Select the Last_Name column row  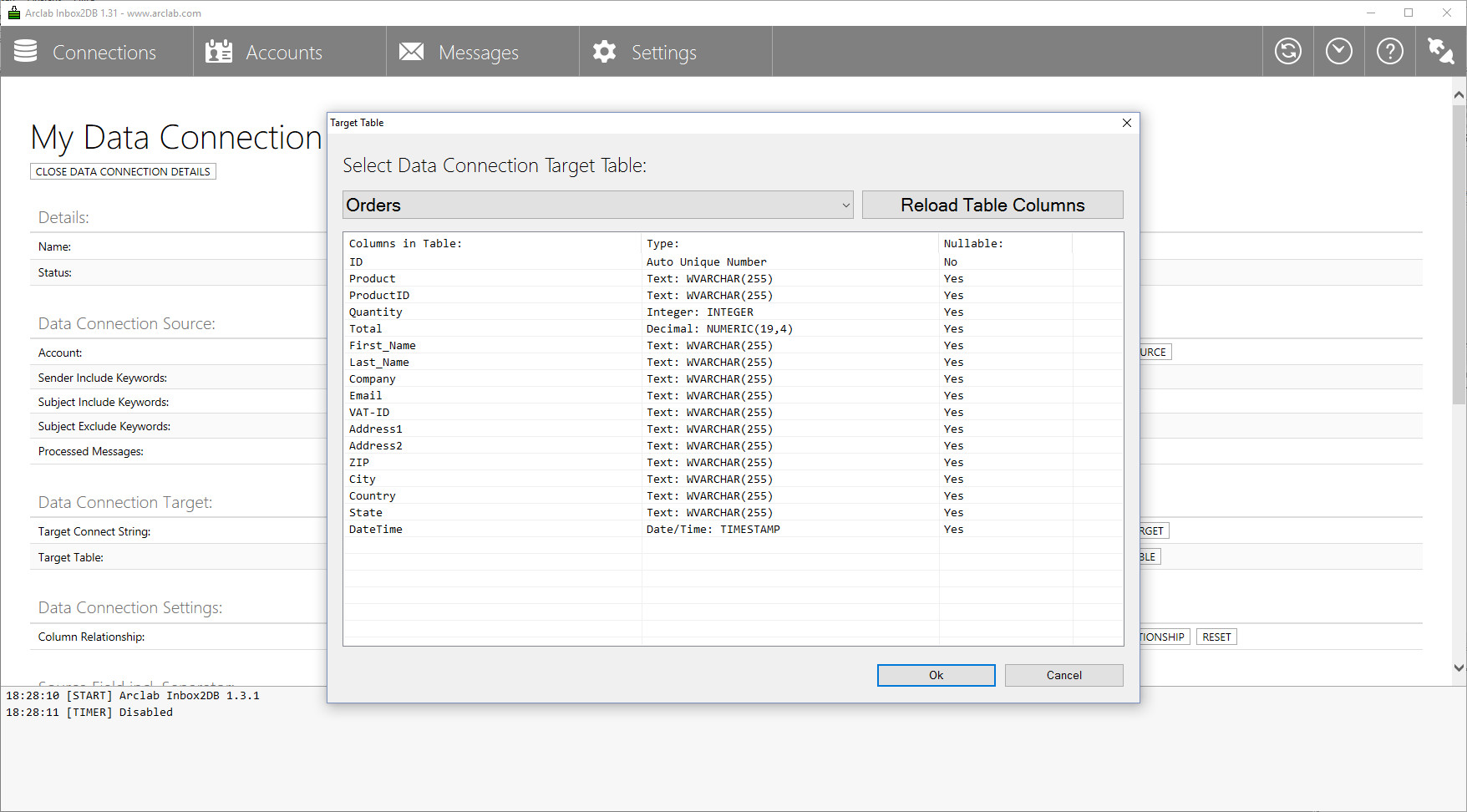(x=733, y=362)
